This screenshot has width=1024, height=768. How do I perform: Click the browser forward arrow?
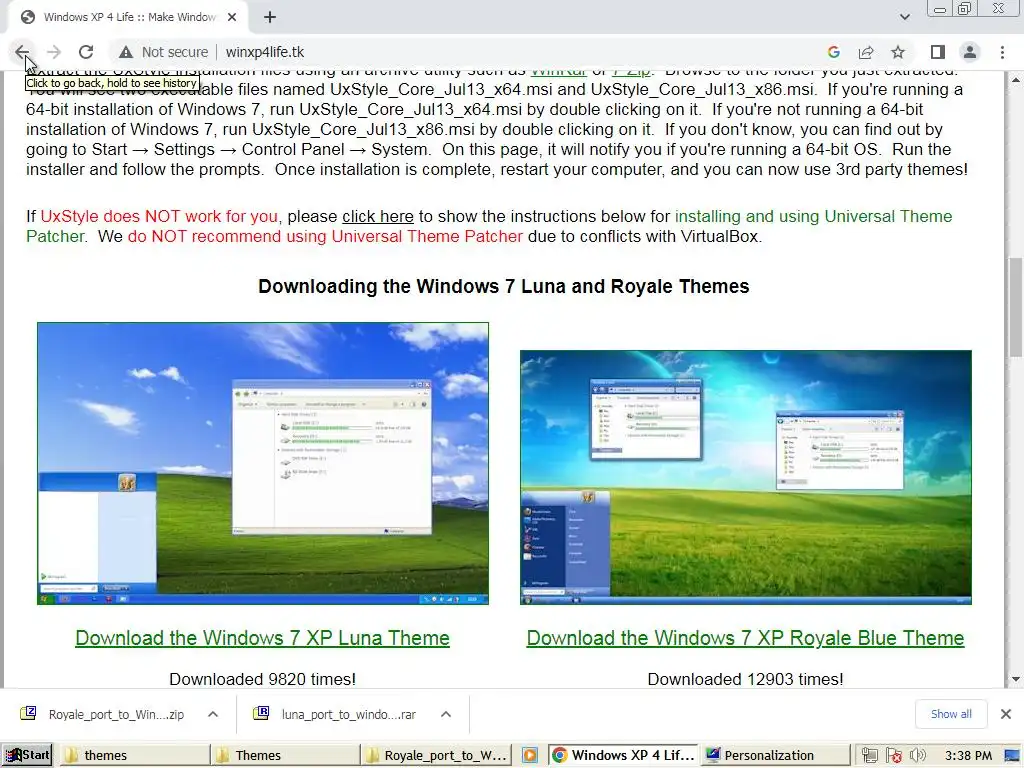pyautogui.click(x=54, y=52)
